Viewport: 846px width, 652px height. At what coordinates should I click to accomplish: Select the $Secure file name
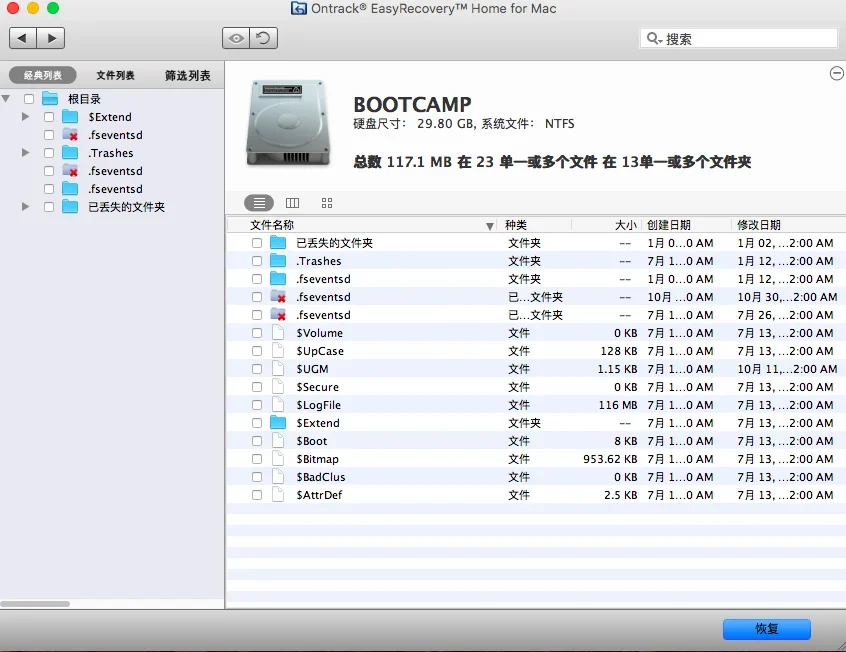point(318,387)
